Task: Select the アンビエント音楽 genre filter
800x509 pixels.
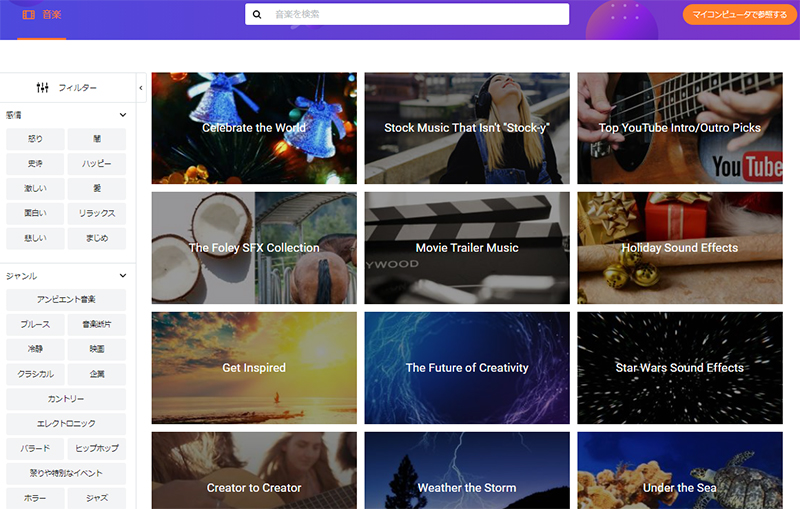Action: pos(66,299)
